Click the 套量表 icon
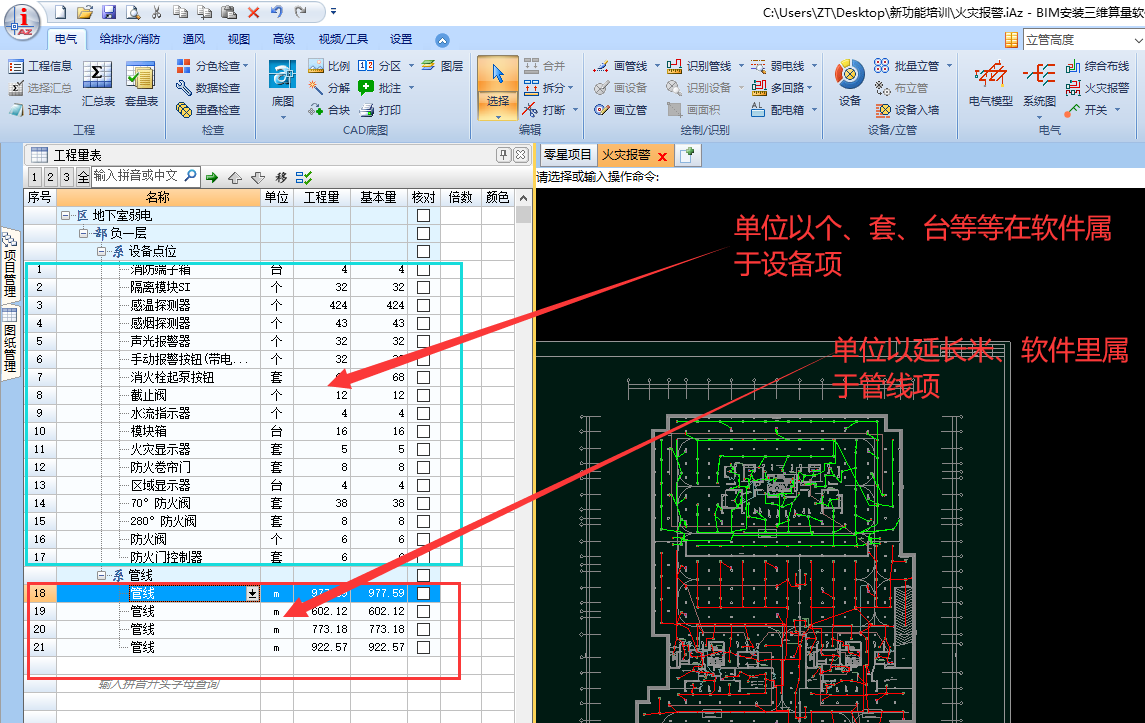This screenshot has width=1145, height=723. (141, 83)
